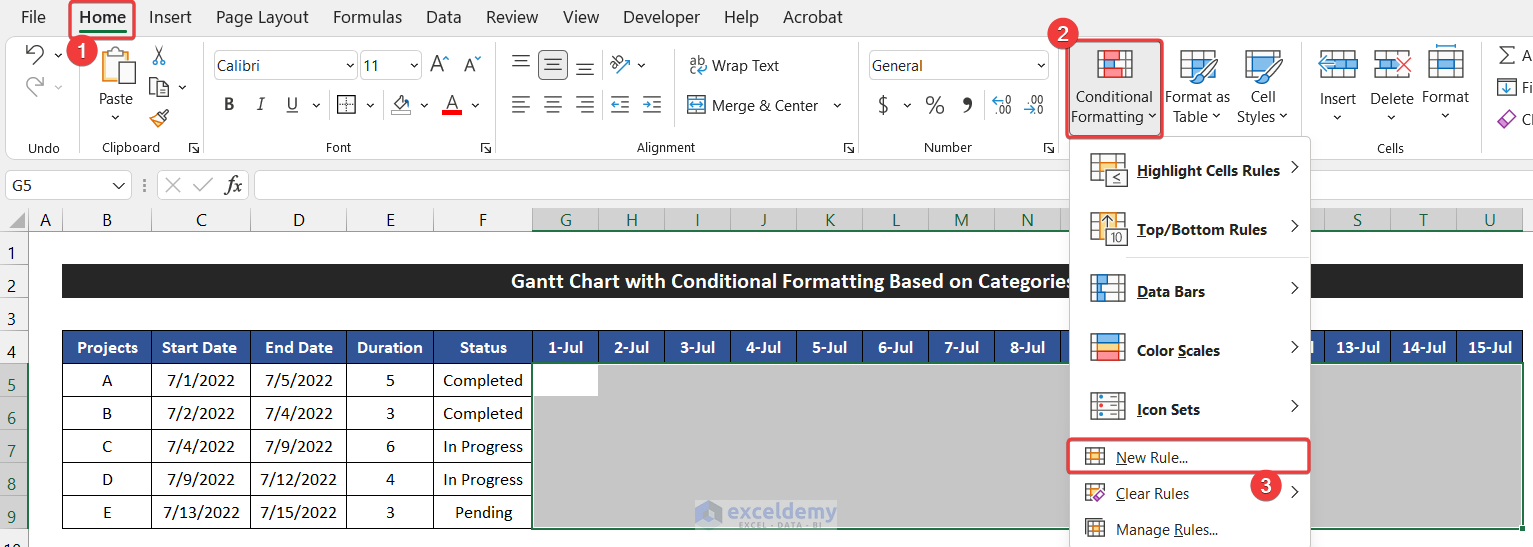Apply Percent Style format

[935, 104]
